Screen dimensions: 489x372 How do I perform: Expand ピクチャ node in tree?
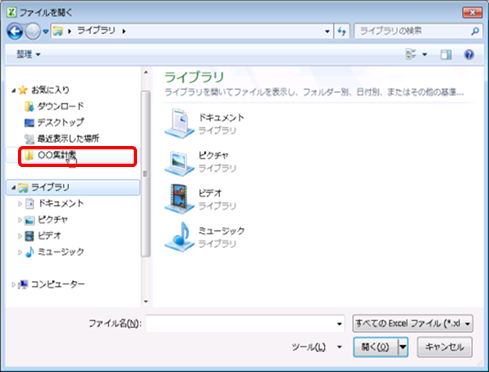pyautogui.click(x=20, y=220)
